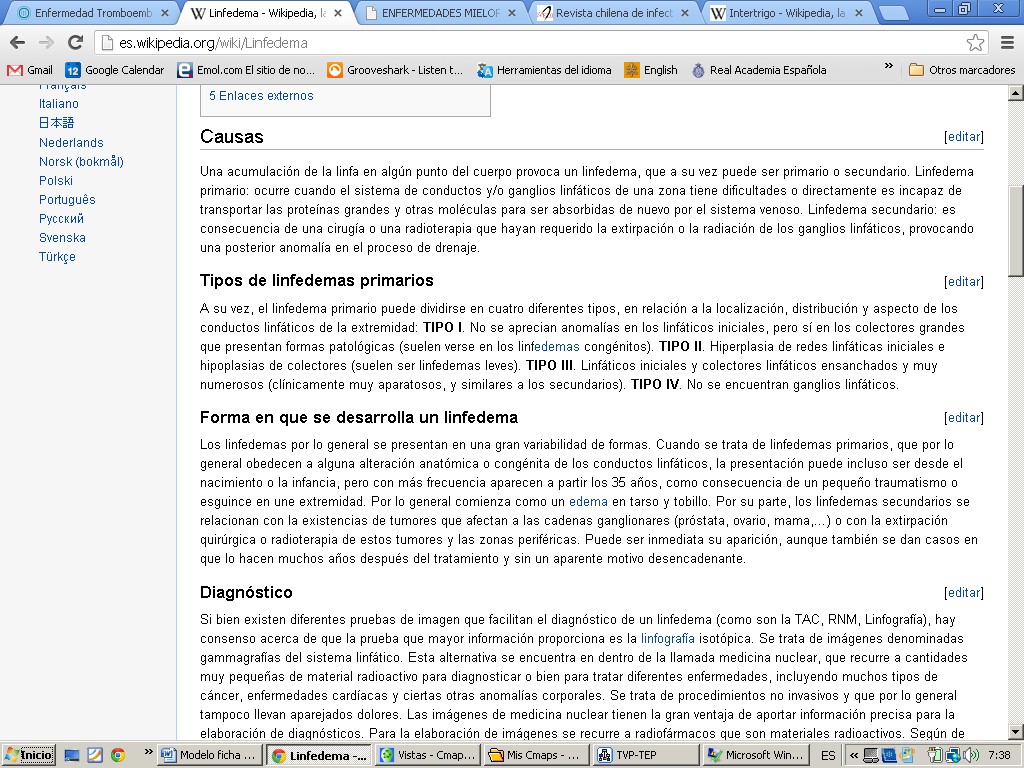Bookmark this page using the star icon
This screenshot has height=768, width=1024.
click(x=975, y=43)
